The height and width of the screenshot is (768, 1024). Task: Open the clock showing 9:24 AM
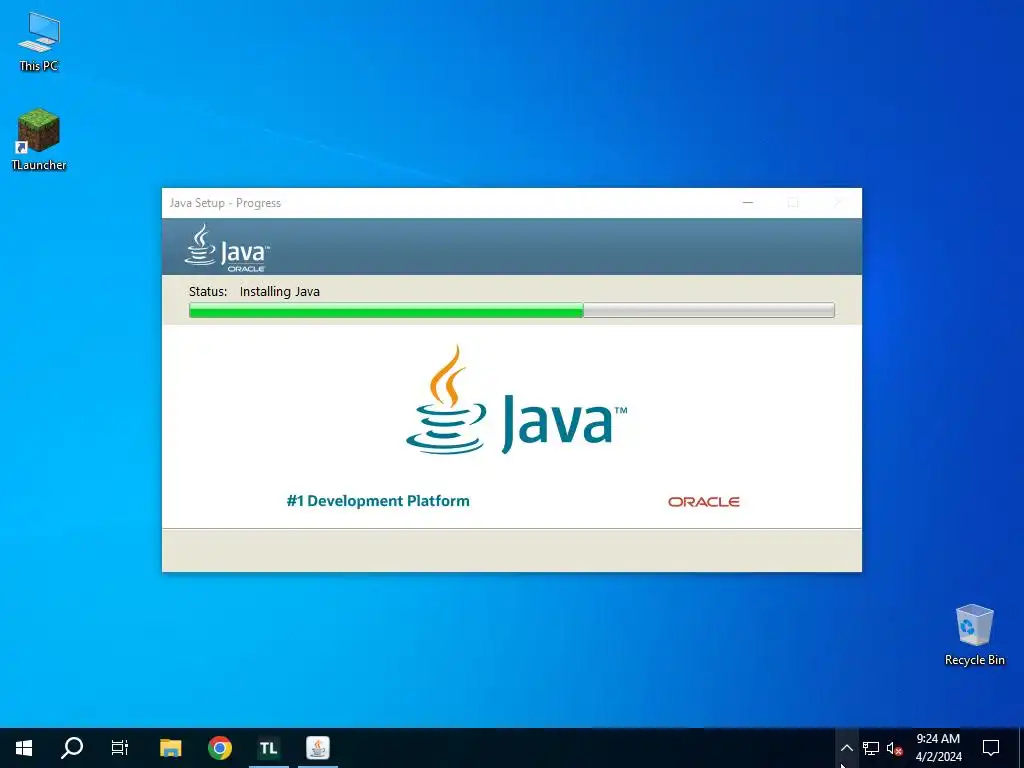click(938, 748)
